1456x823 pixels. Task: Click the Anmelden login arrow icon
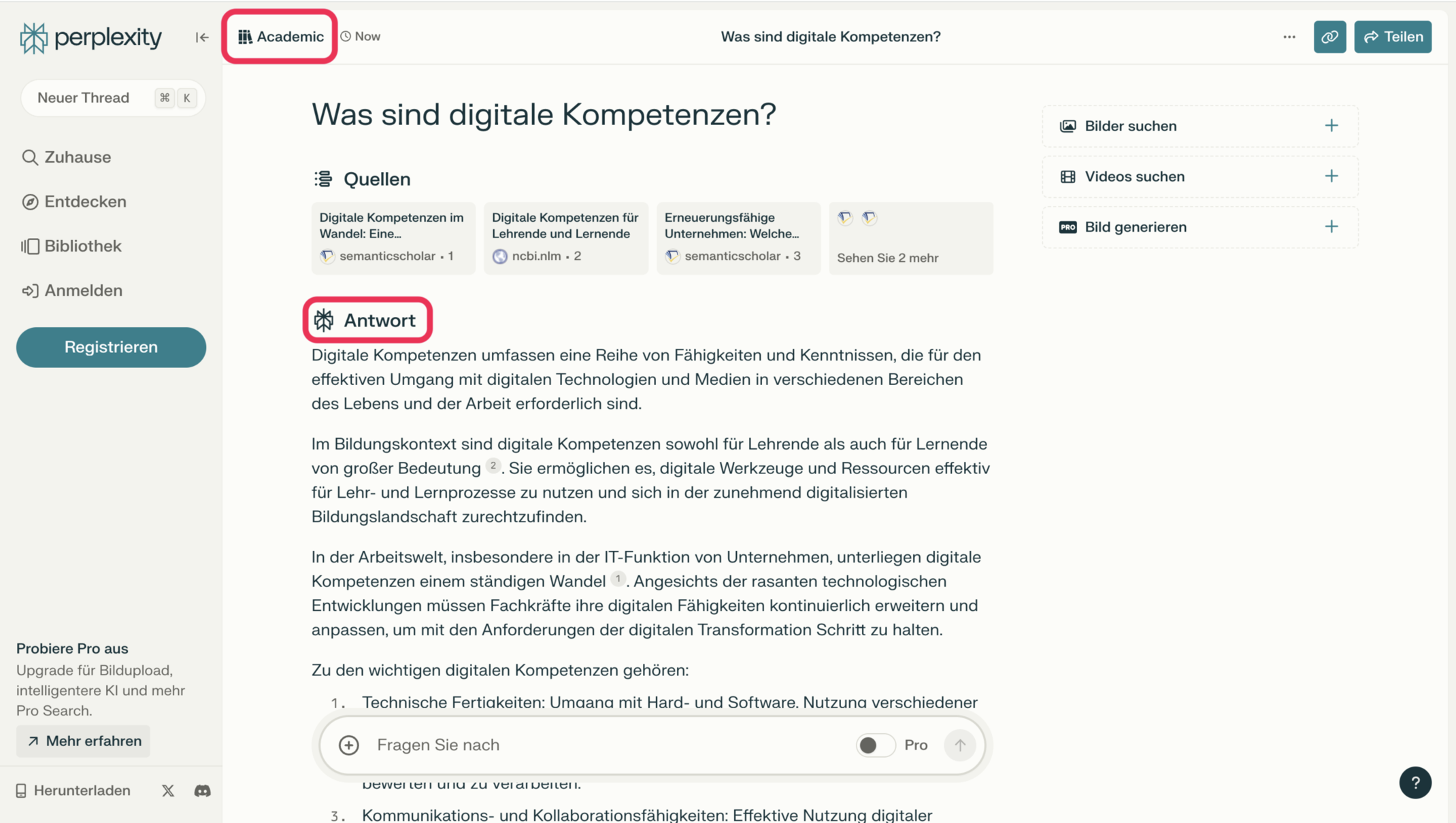[29, 290]
